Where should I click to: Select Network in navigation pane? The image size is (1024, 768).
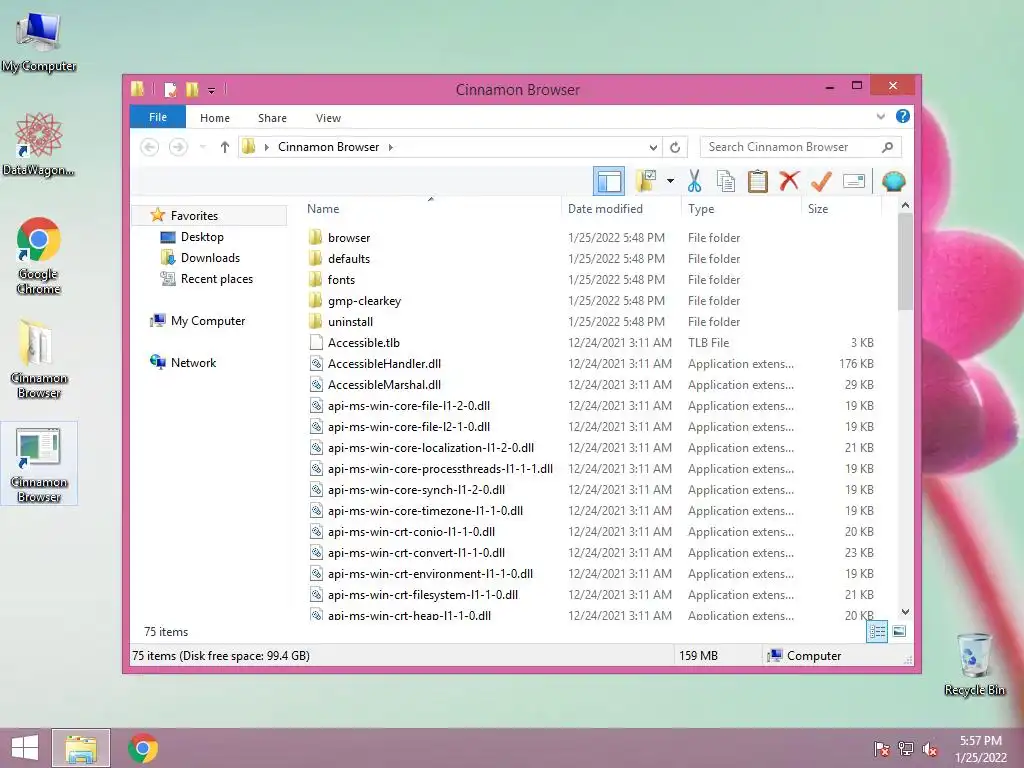tap(193, 362)
